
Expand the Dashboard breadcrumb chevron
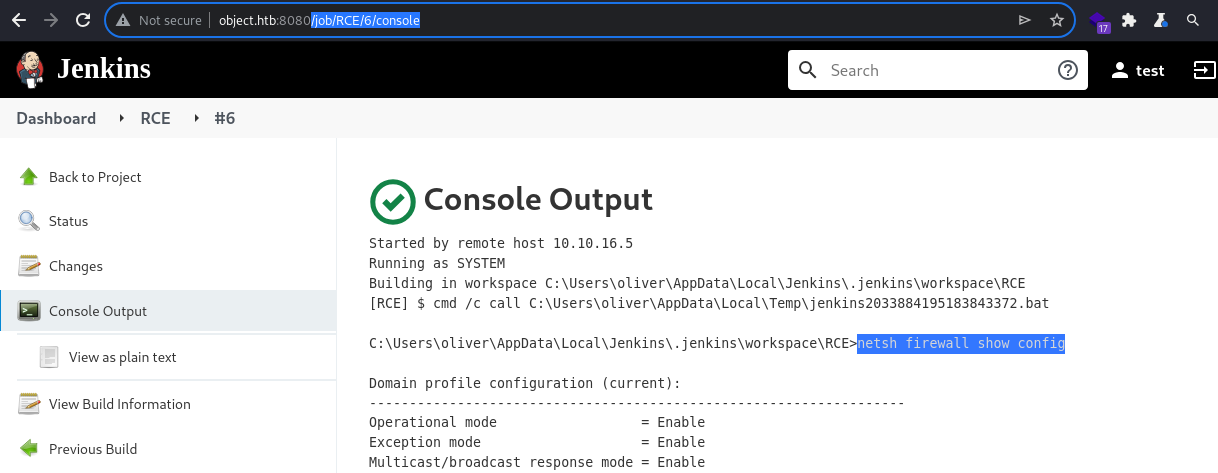click(x=120, y=118)
